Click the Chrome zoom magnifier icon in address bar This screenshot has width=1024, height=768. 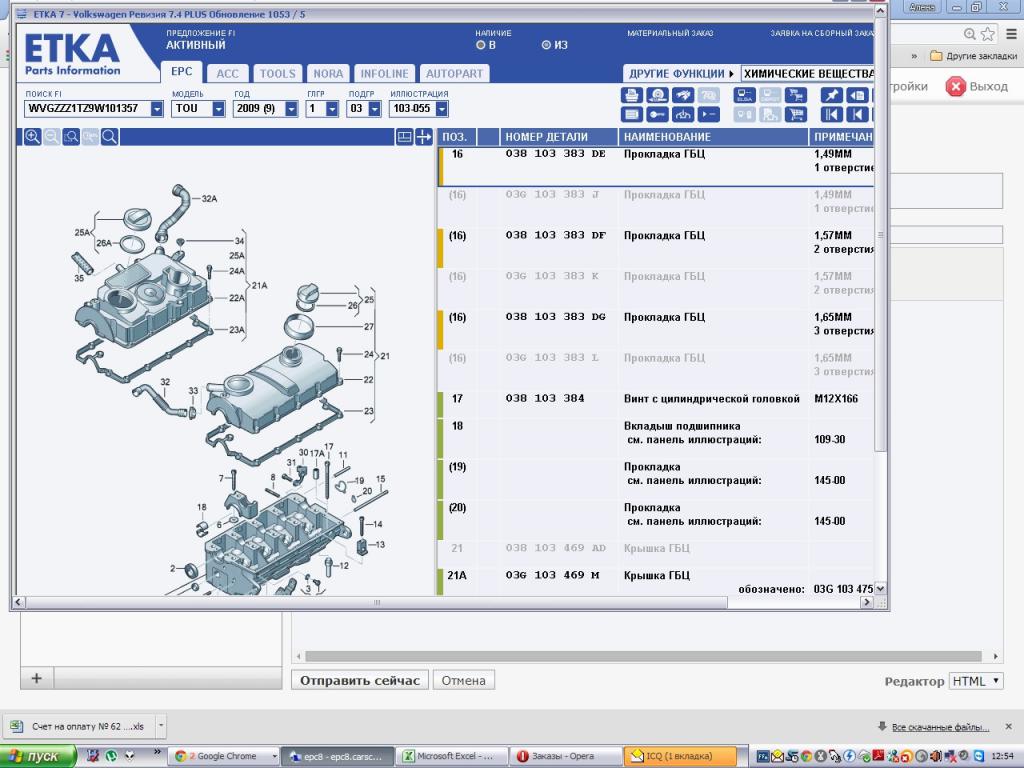point(970,34)
